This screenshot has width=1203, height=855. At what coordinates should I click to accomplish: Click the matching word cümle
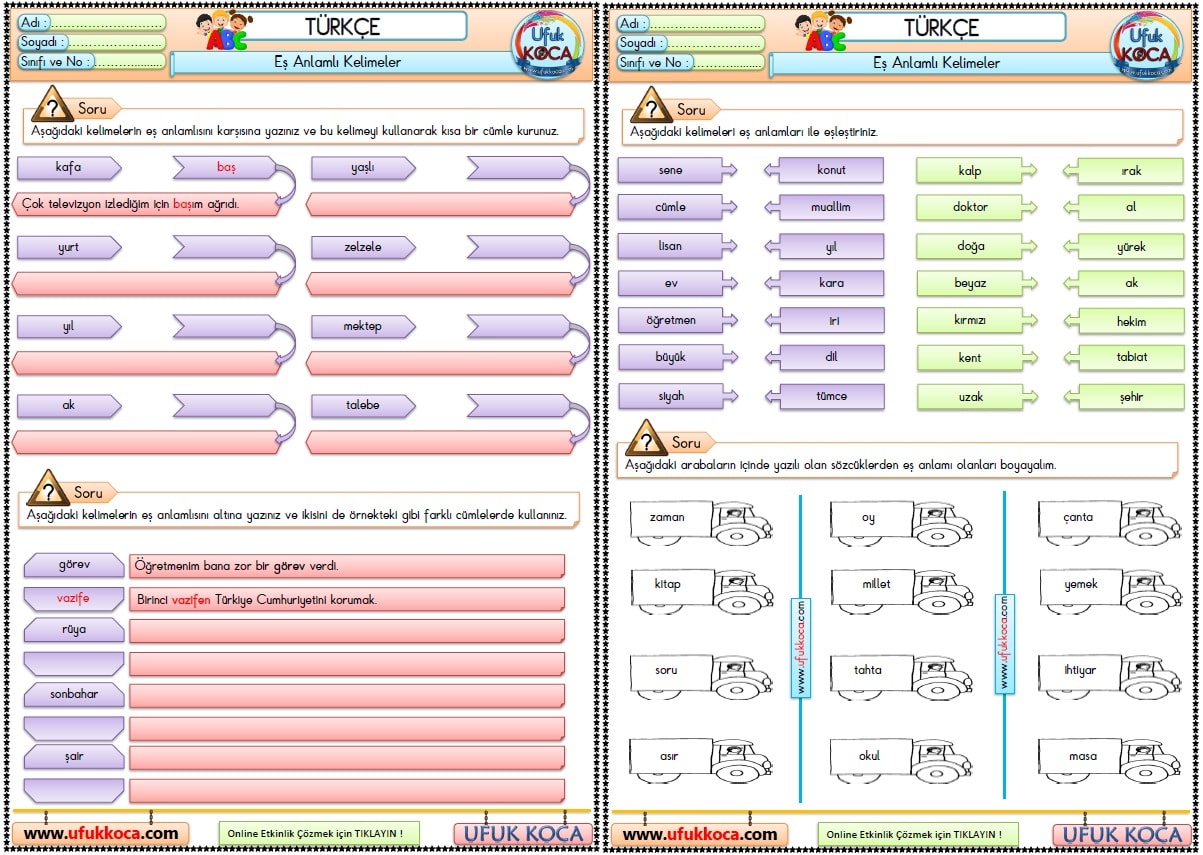click(677, 207)
